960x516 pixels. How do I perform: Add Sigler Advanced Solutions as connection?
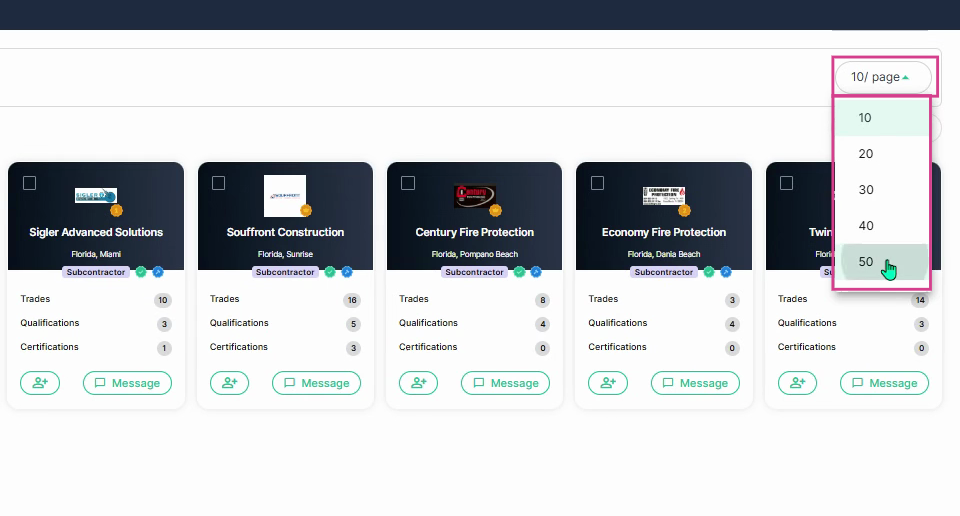tap(40, 383)
